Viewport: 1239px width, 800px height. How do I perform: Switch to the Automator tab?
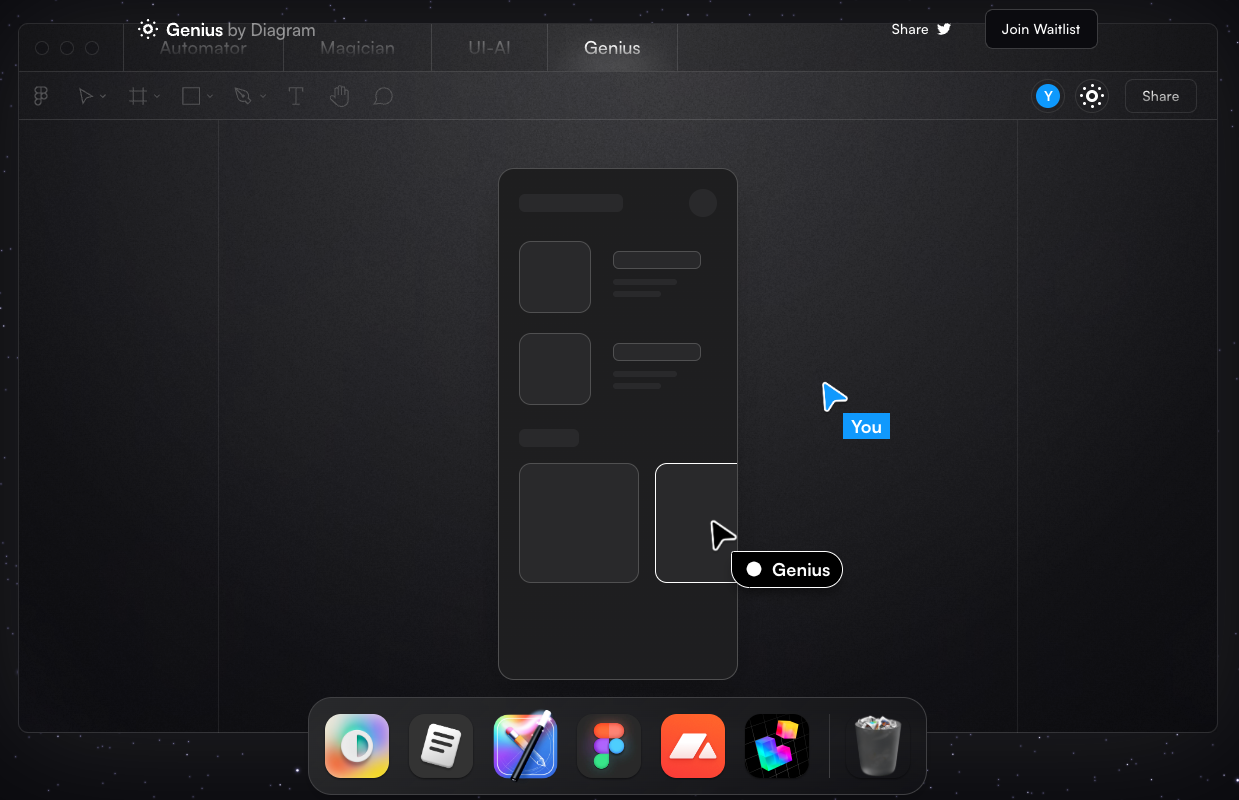[x=203, y=48]
